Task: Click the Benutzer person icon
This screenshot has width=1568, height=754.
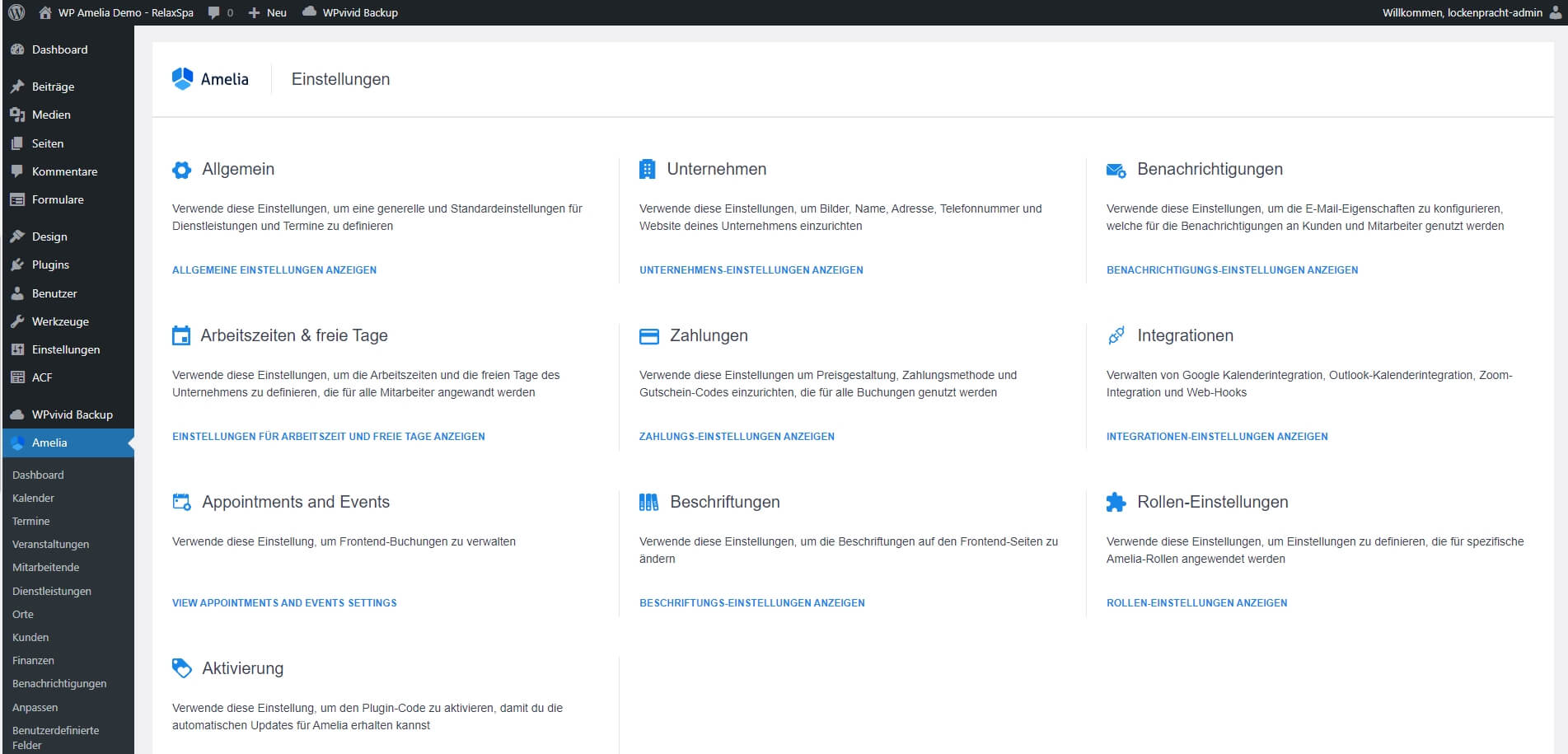Action: (17, 293)
